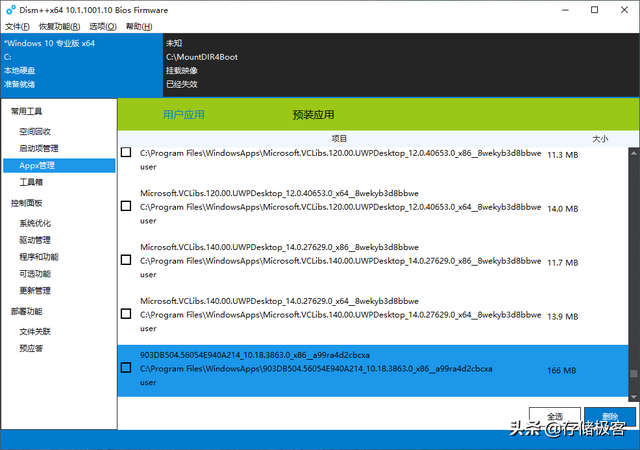640x450 pixels.
Task: Select checkbox for 903DB504 package row
Action: click(x=126, y=368)
